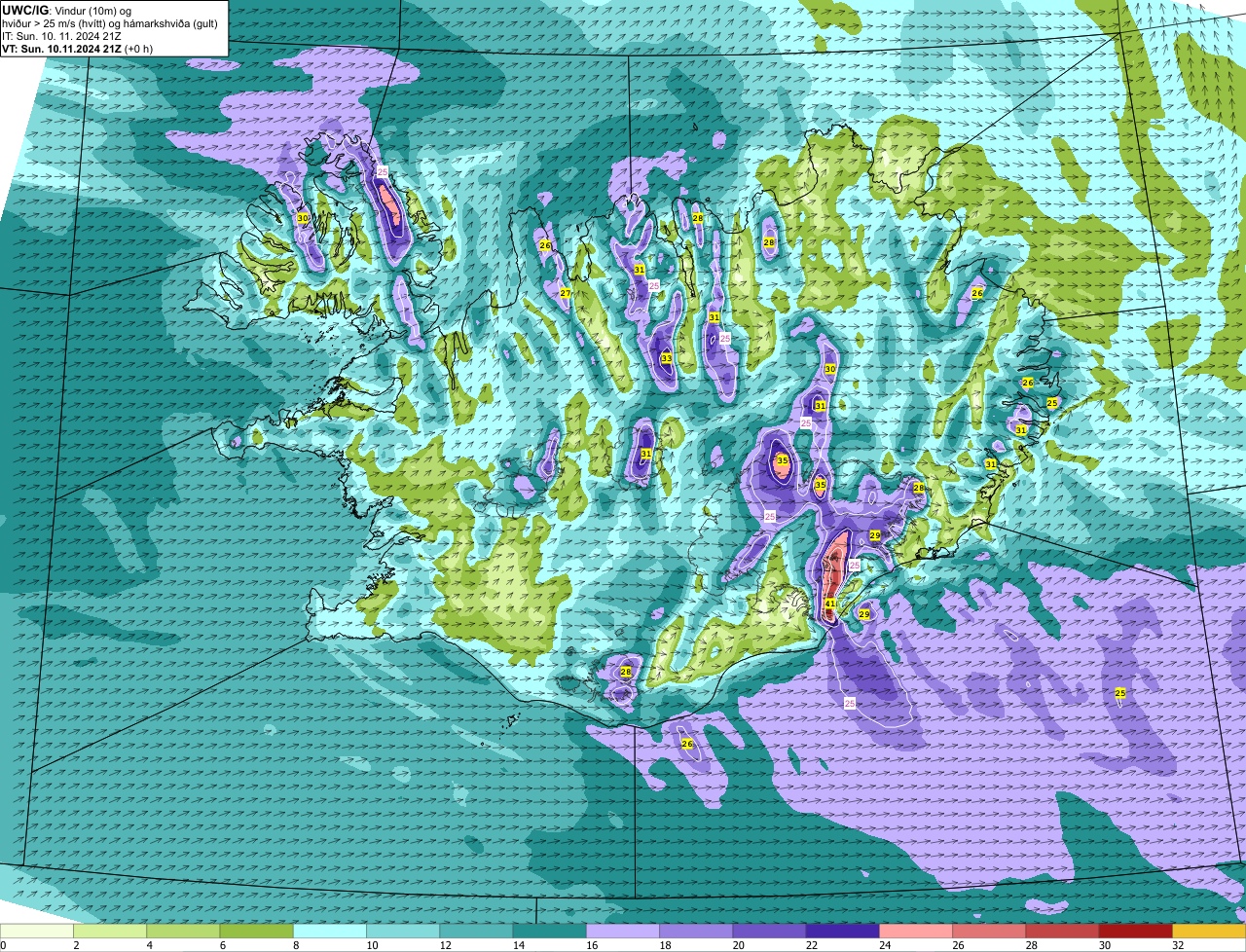Click the 30–32 m/s dark red legend swatch
Screen dimensions: 1246x952
(x=1136, y=931)
